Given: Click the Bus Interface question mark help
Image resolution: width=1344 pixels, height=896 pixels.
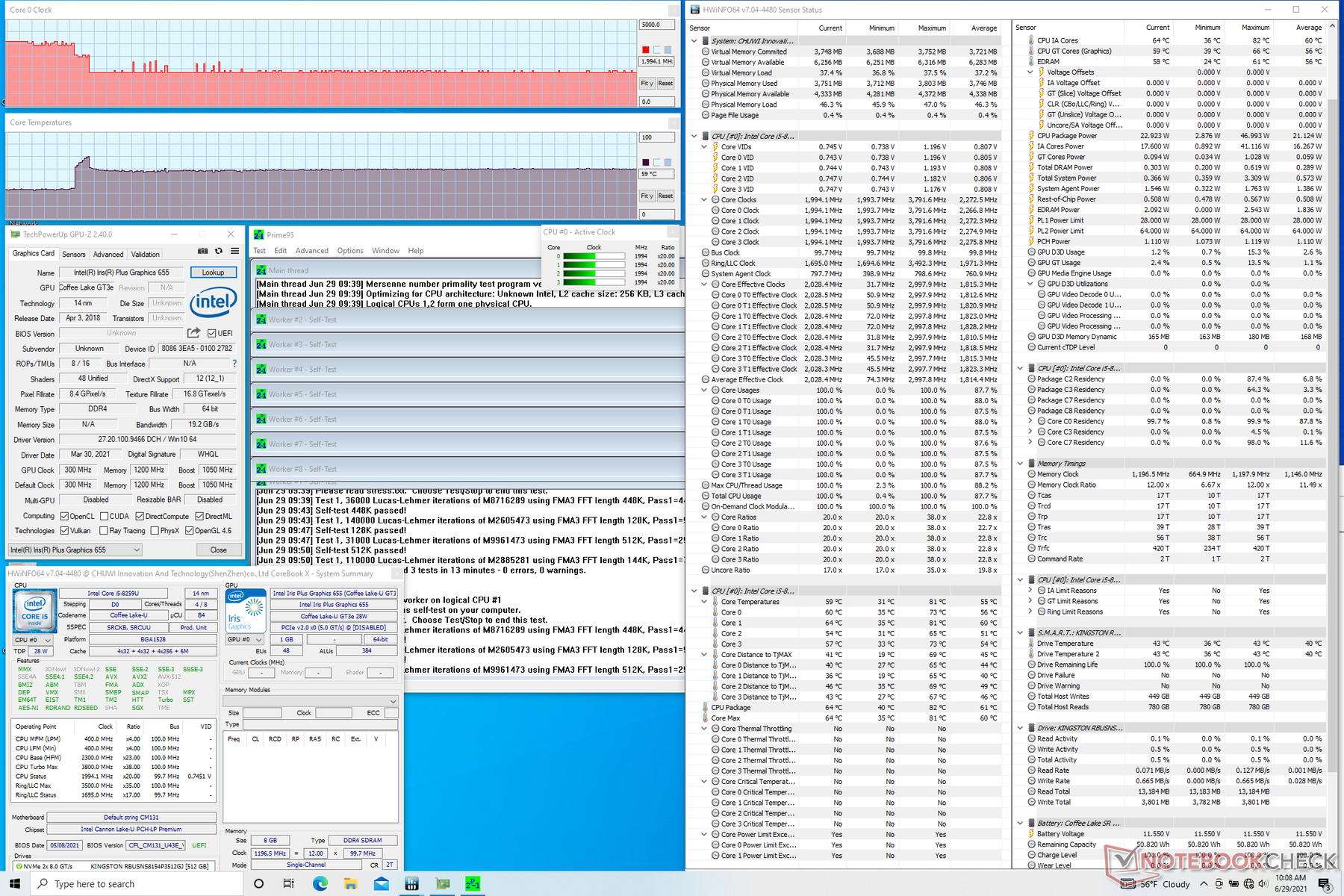Looking at the screenshot, I should pyautogui.click(x=234, y=364).
